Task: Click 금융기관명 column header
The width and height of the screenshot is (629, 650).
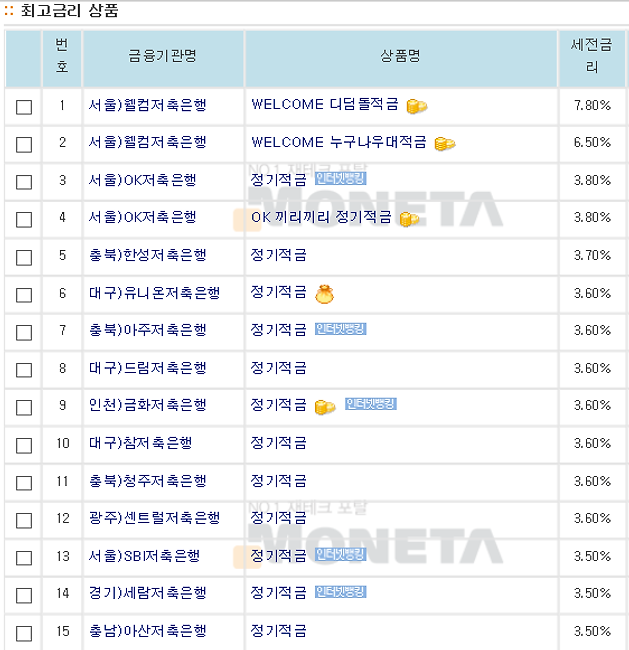Action: point(163,56)
